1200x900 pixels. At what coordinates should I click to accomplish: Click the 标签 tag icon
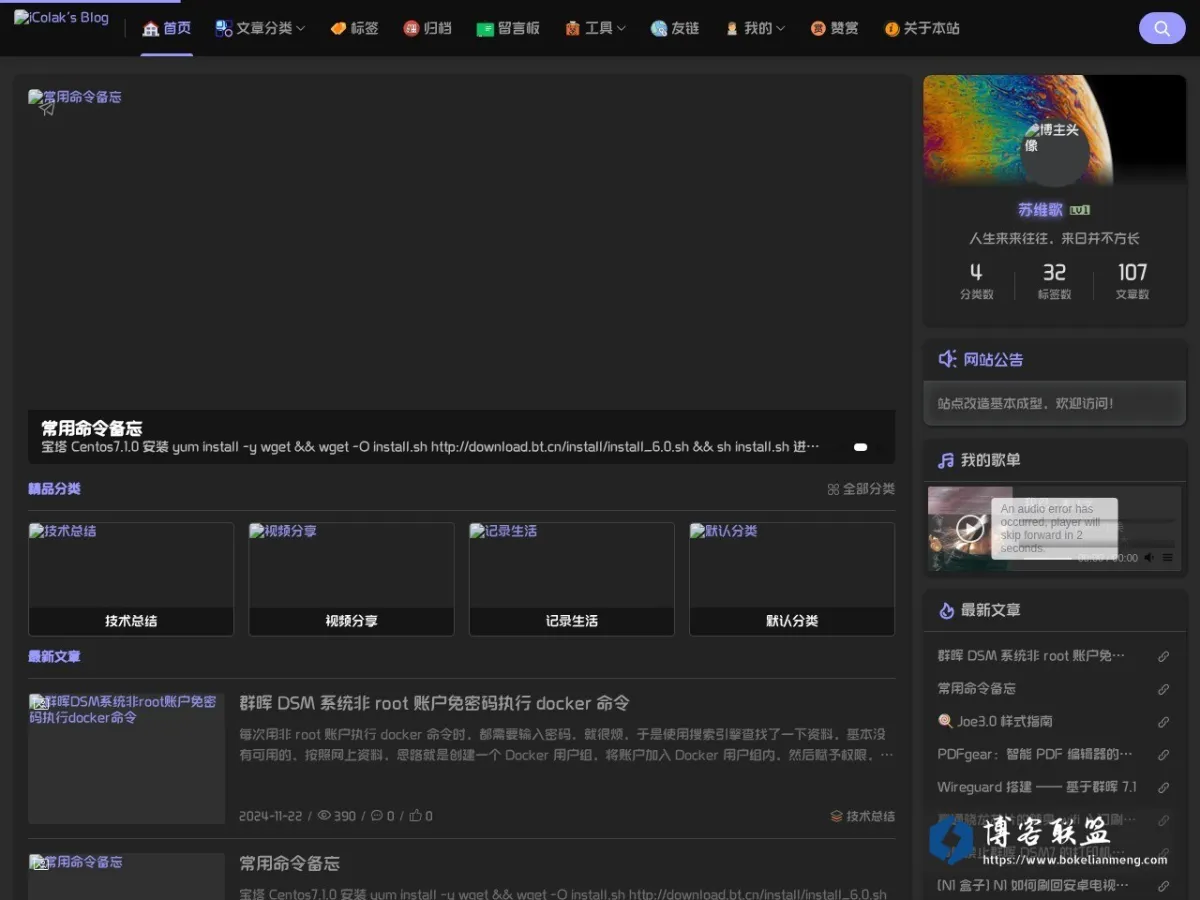[338, 29]
